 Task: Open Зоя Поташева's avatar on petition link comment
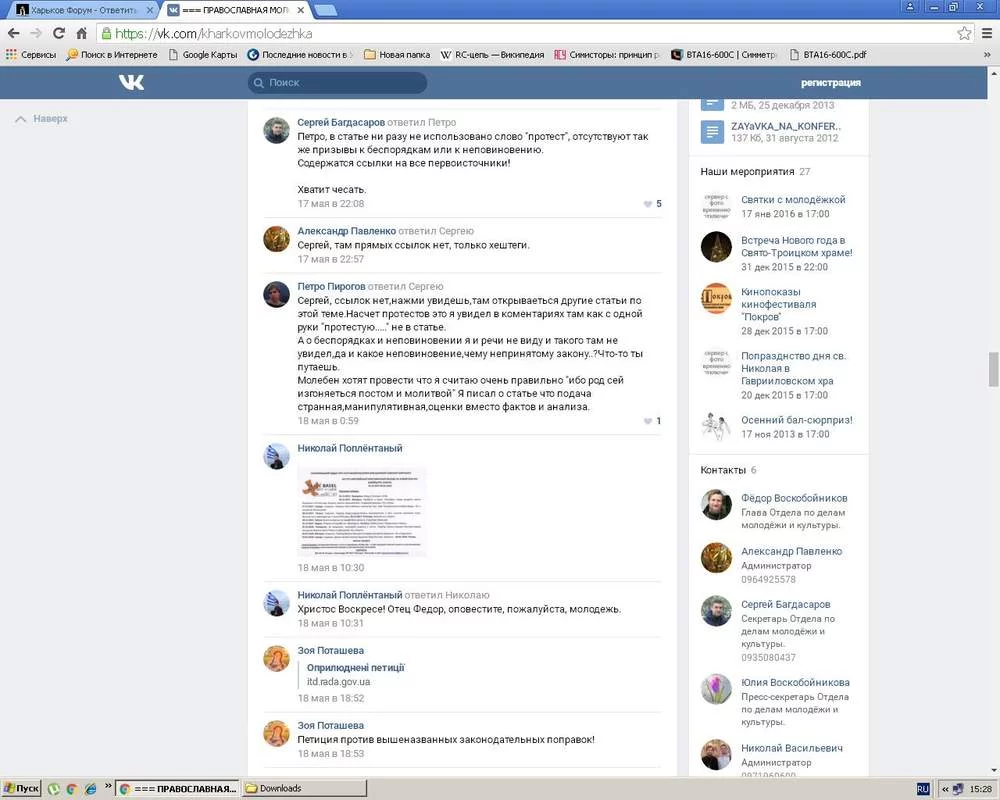277,658
